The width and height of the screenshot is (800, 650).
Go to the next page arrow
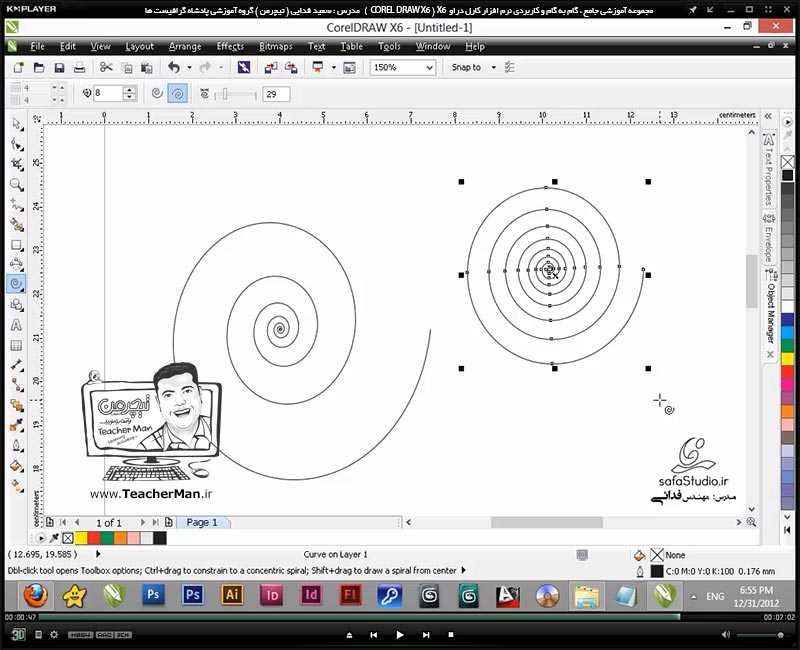142,522
